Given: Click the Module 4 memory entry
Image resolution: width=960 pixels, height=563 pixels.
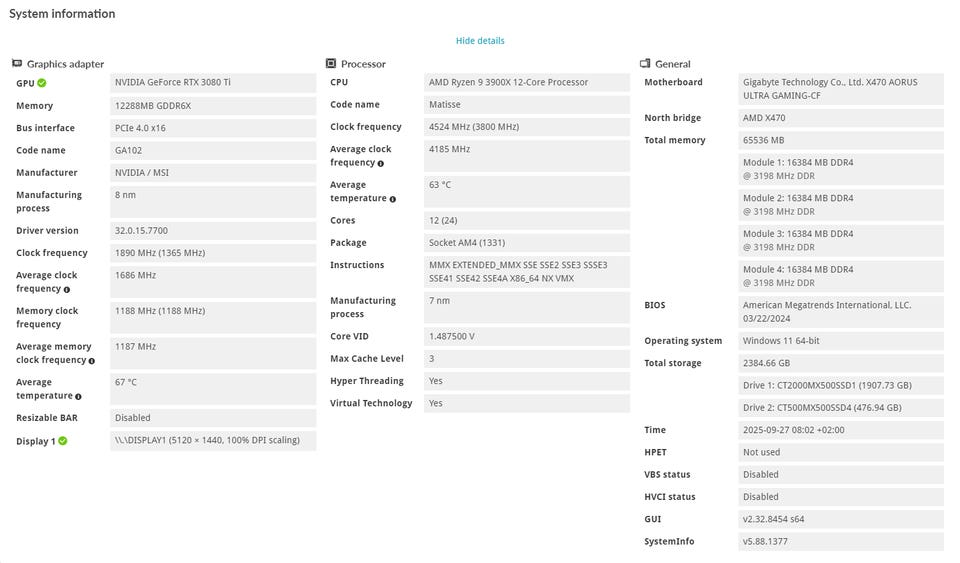Looking at the screenshot, I should [841, 276].
